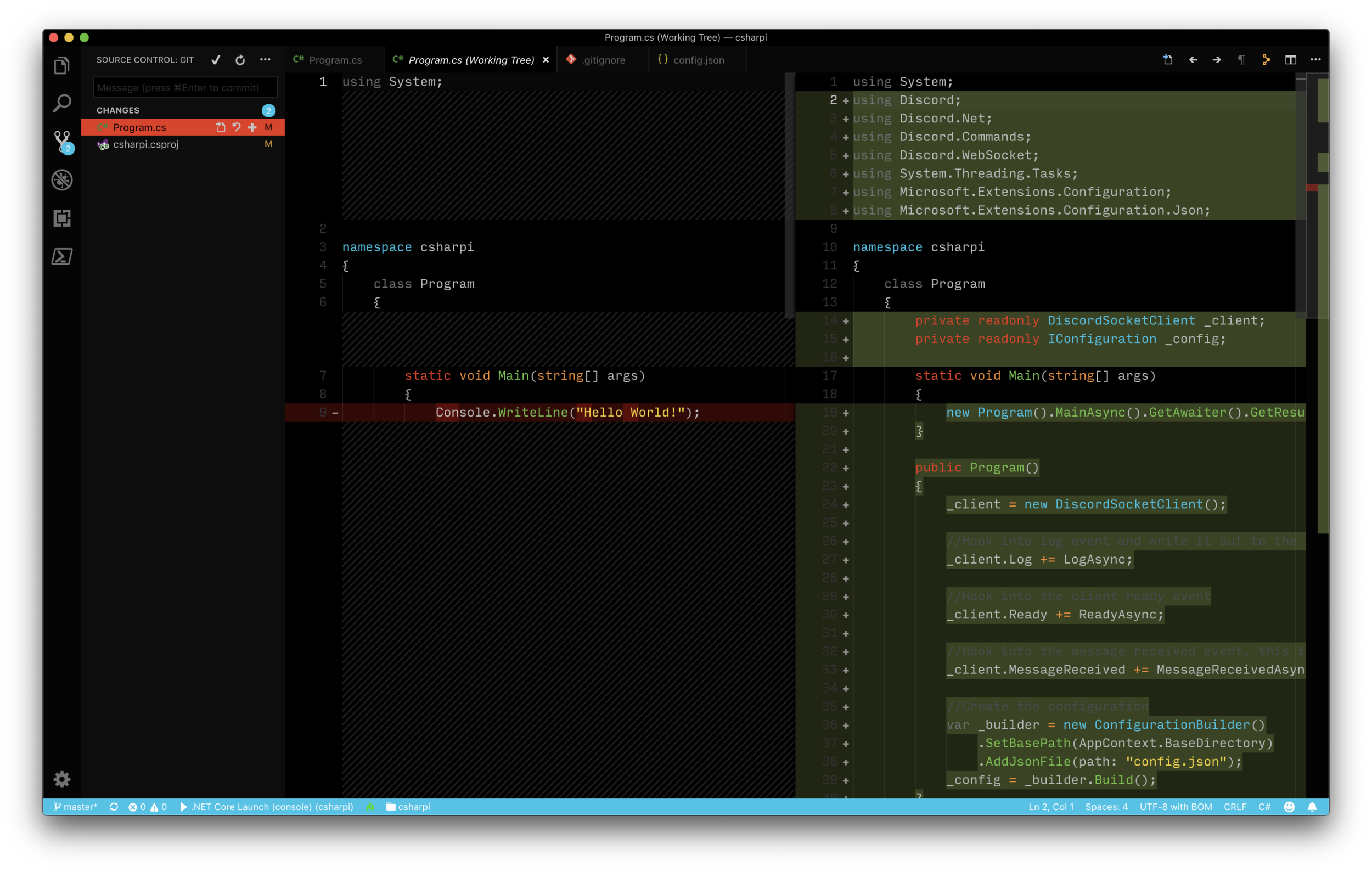Refresh the source control panel

tap(240, 60)
